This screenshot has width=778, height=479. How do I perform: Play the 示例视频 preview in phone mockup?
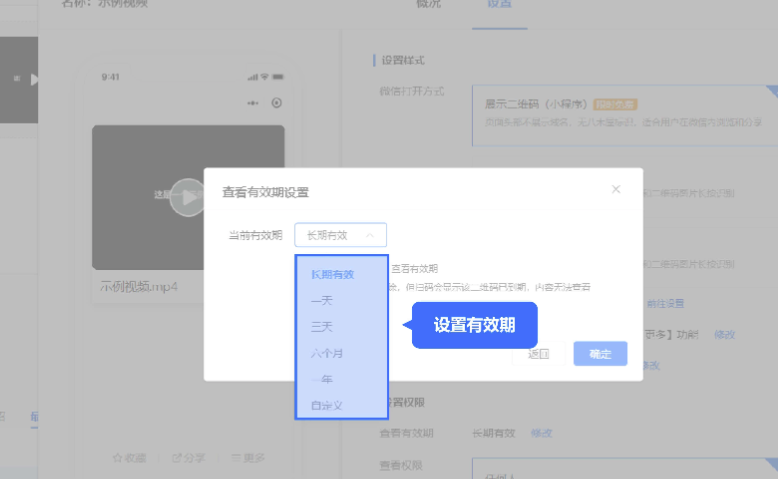pos(188,197)
